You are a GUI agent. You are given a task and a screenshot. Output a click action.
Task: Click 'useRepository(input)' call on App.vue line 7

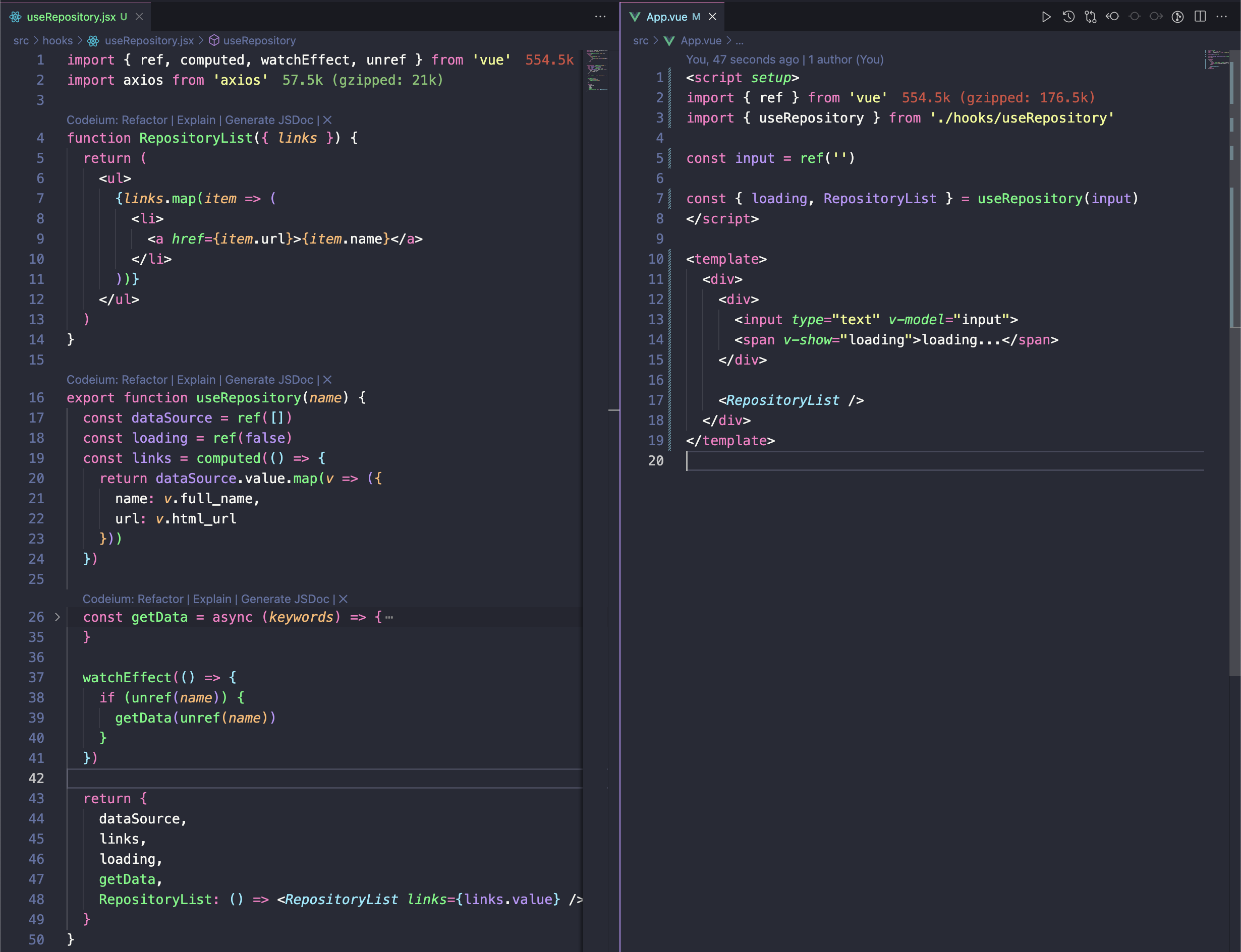click(1058, 198)
